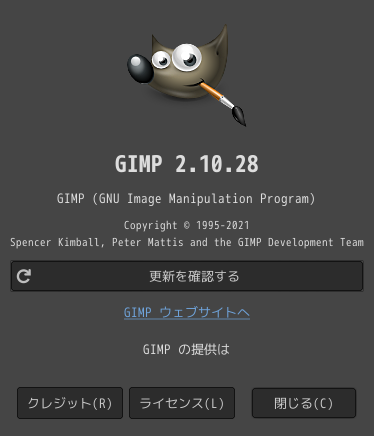This screenshot has height=436, width=374.
Task: Open the クレジット(R) credits button
Action: [x=70, y=403]
